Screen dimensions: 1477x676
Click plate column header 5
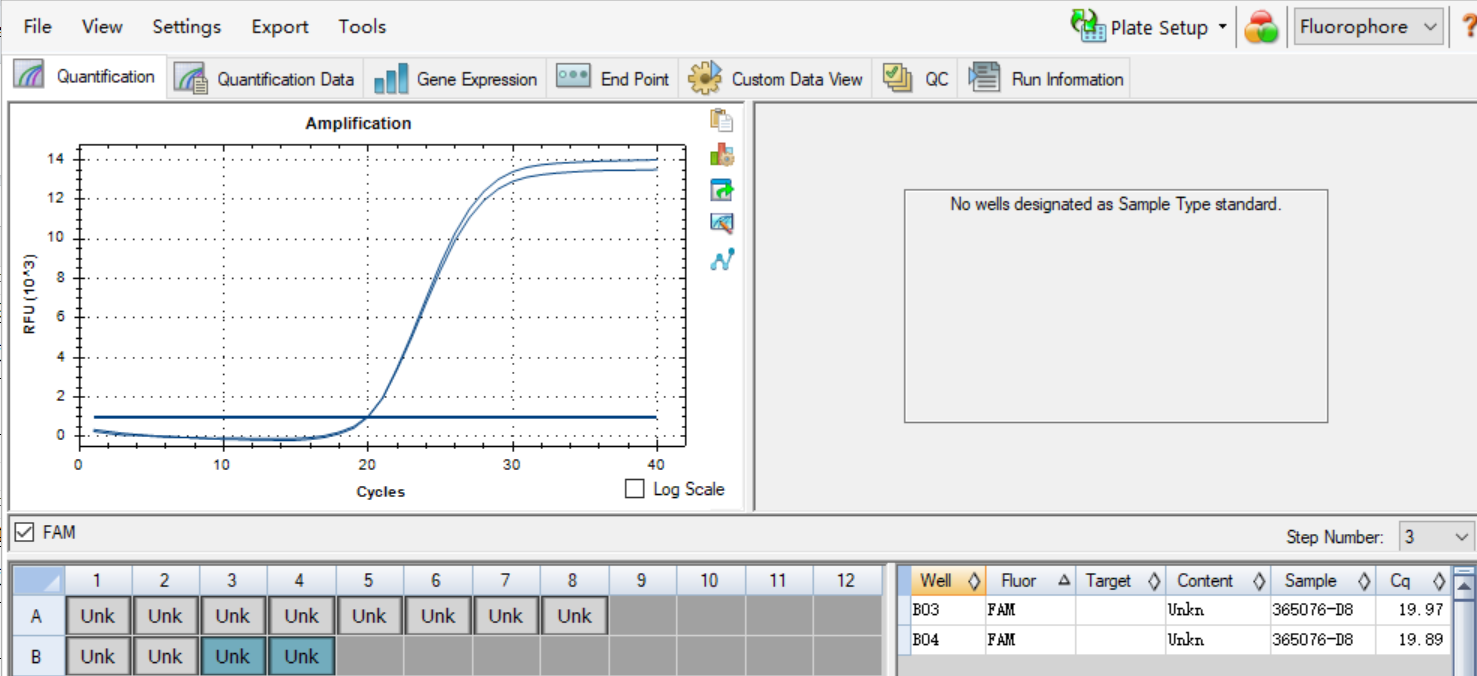pos(369,580)
